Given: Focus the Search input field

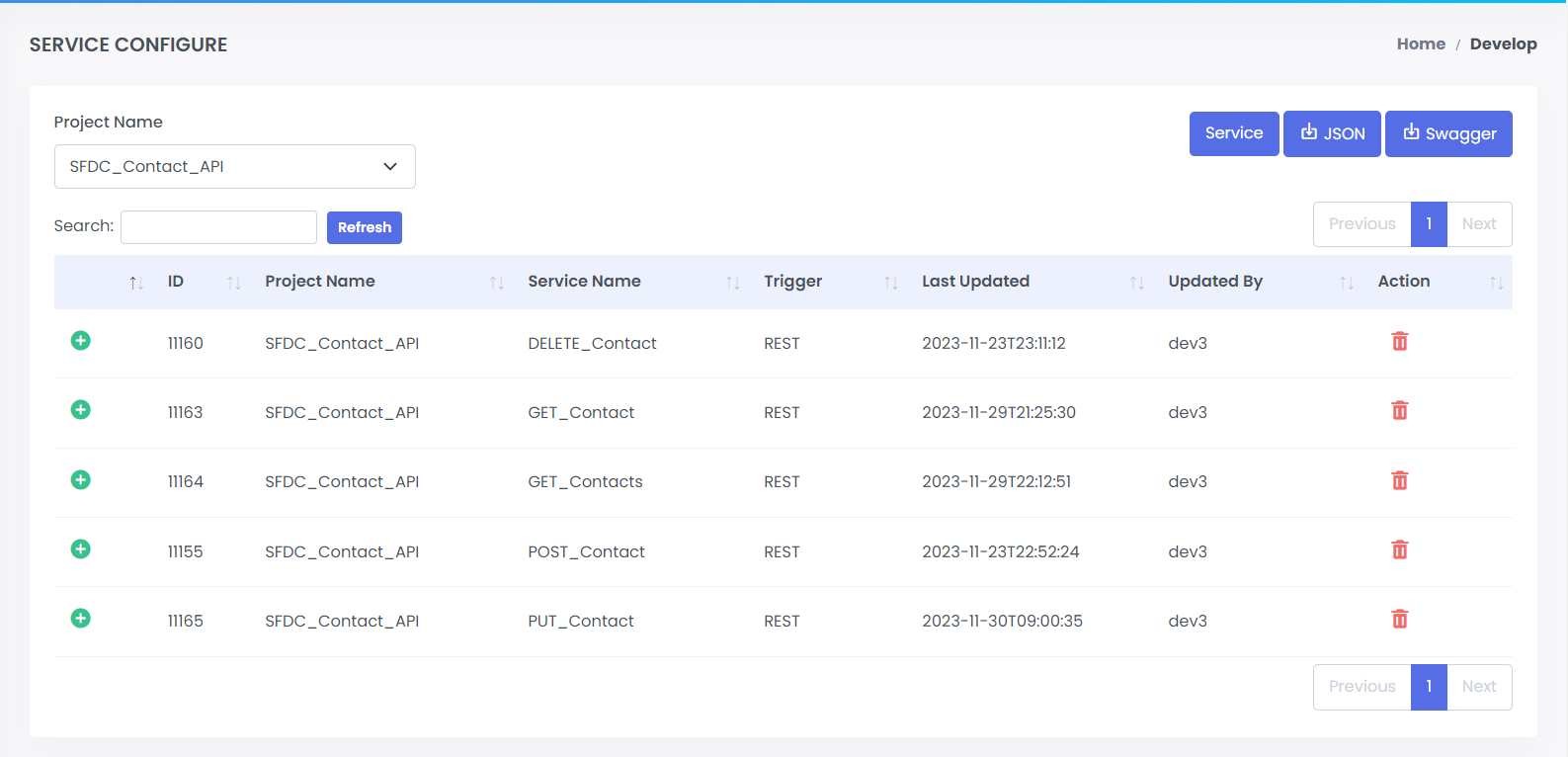Looking at the screenshot, I should pyautogui.click(x=218, y=227).
